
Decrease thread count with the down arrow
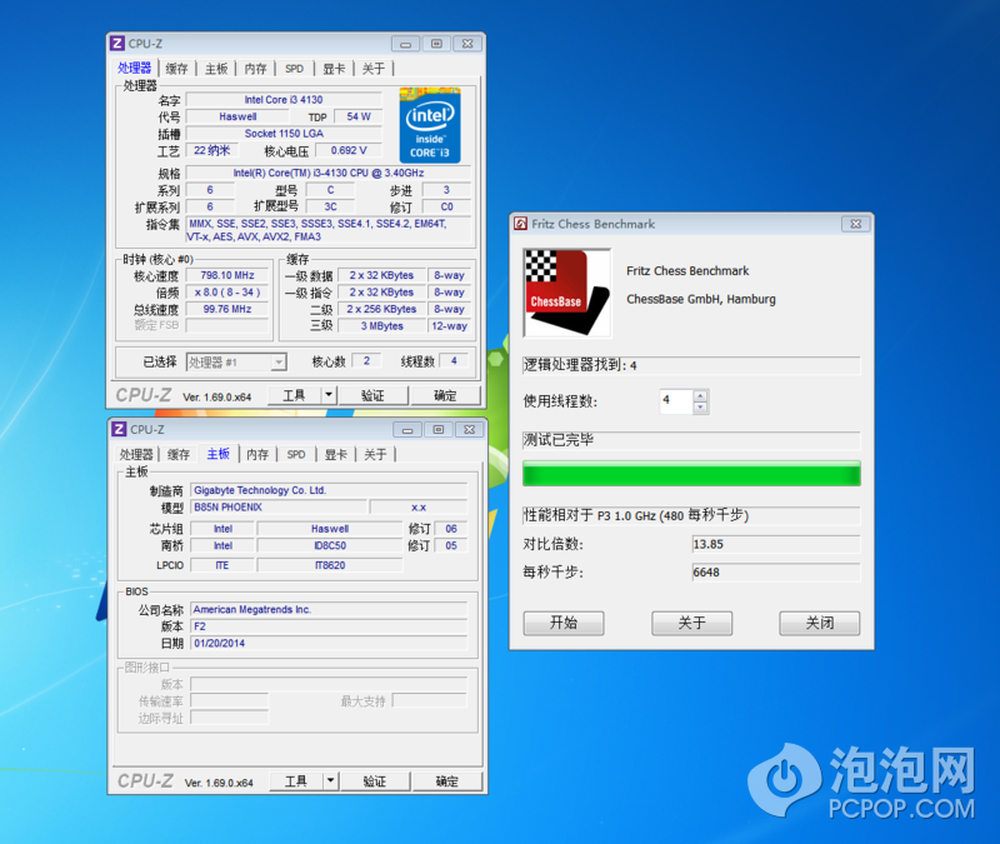[700, 407]
